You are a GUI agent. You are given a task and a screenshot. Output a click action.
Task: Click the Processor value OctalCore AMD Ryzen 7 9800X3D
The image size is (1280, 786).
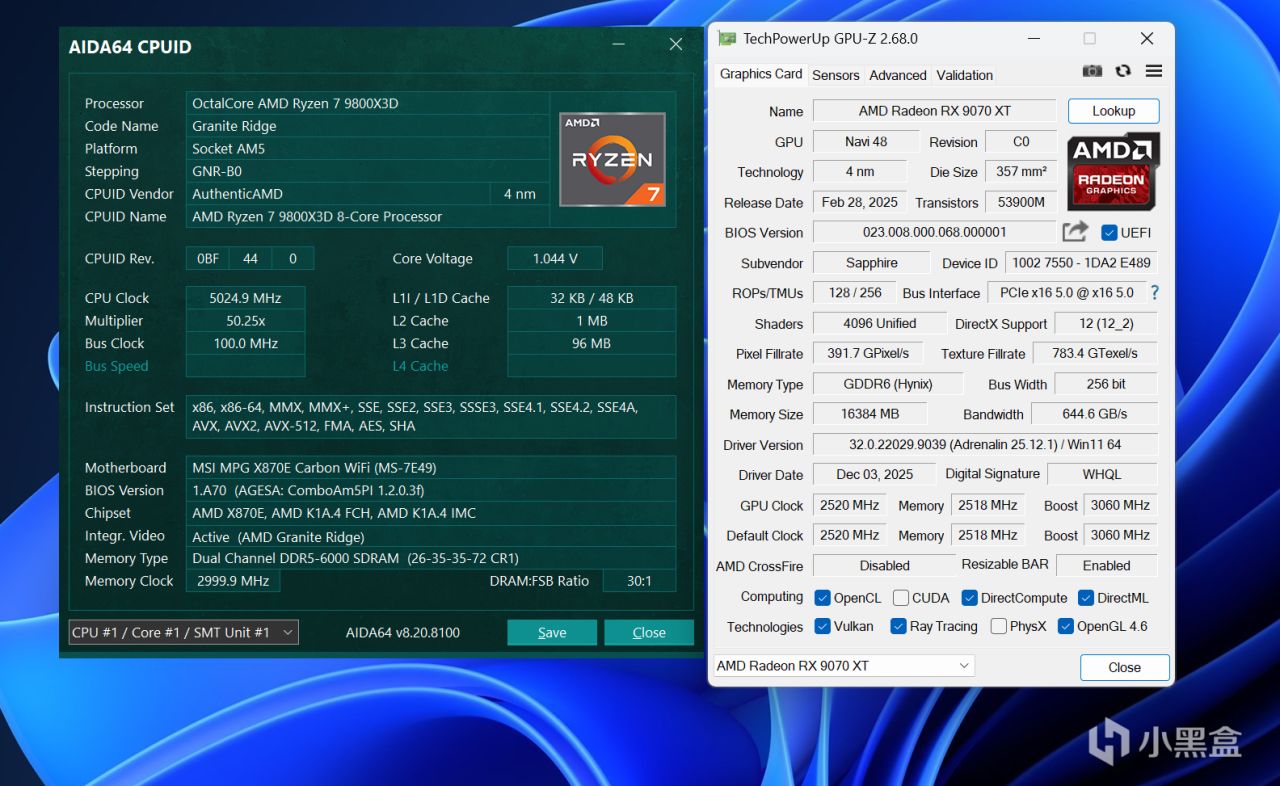368,103
